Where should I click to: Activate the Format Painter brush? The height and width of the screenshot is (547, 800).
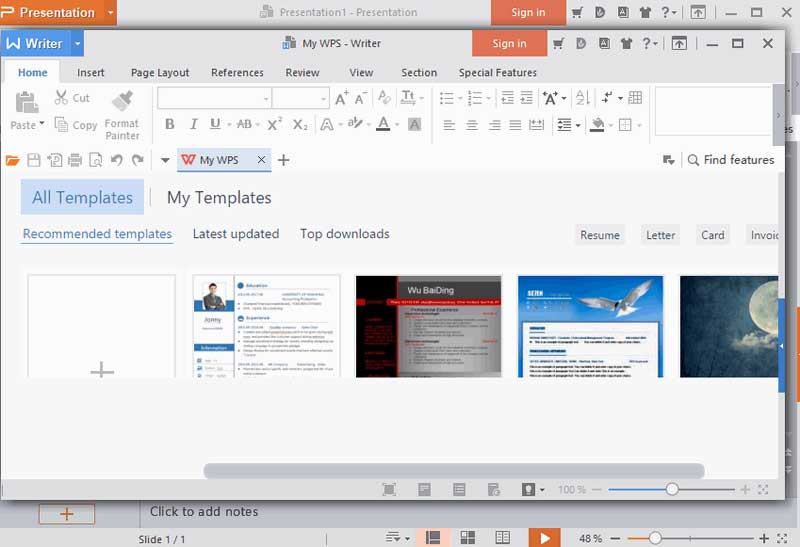click(x=122, y=101)
